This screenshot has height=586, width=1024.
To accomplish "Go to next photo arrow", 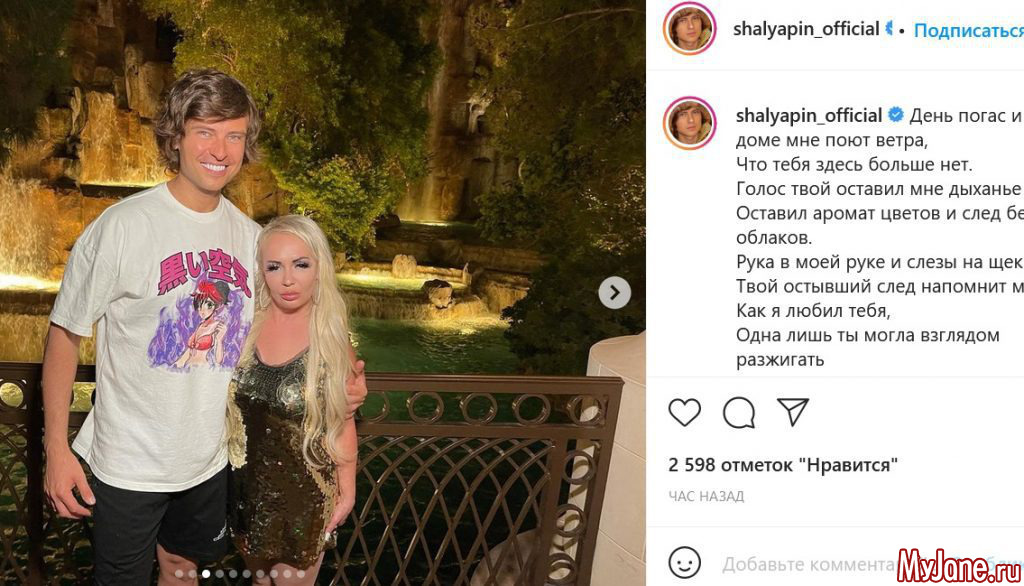I will (x=615, y=293).
